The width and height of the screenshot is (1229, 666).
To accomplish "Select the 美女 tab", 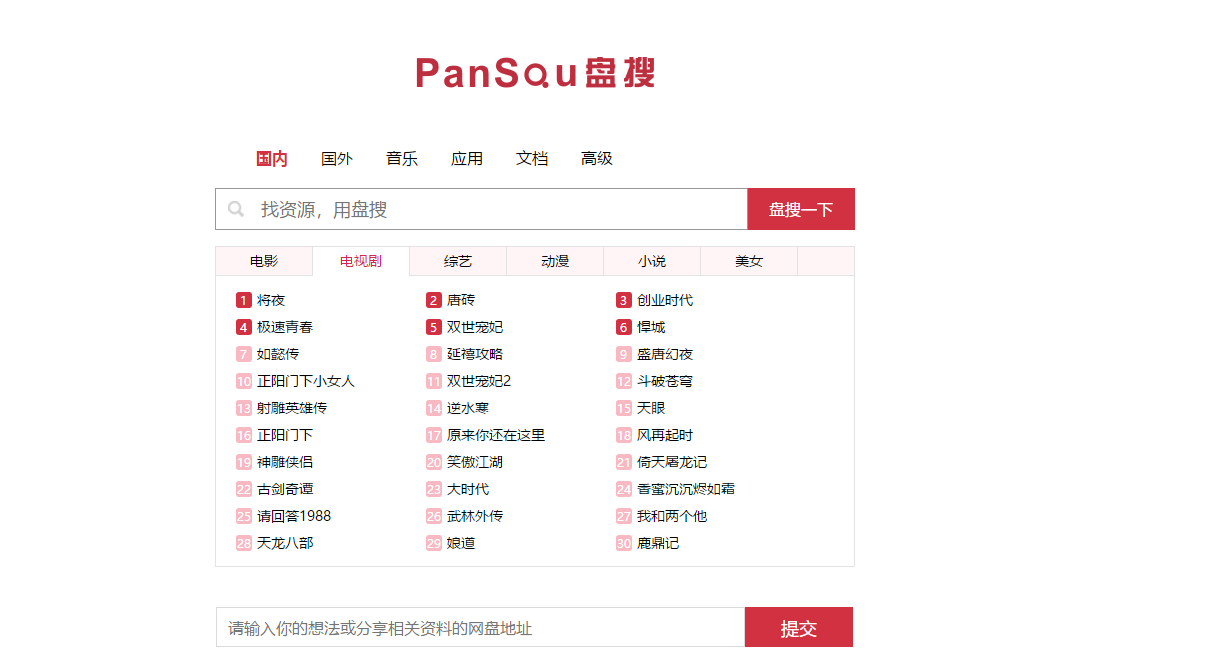I will (749, 261).
